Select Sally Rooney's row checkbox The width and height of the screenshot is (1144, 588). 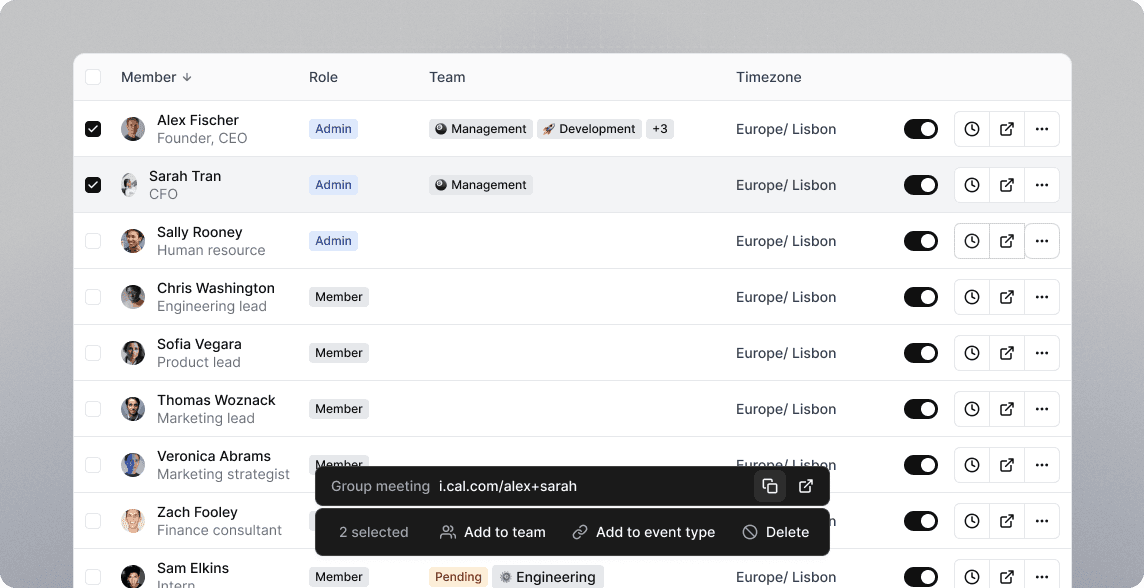(x=93, y=241)
